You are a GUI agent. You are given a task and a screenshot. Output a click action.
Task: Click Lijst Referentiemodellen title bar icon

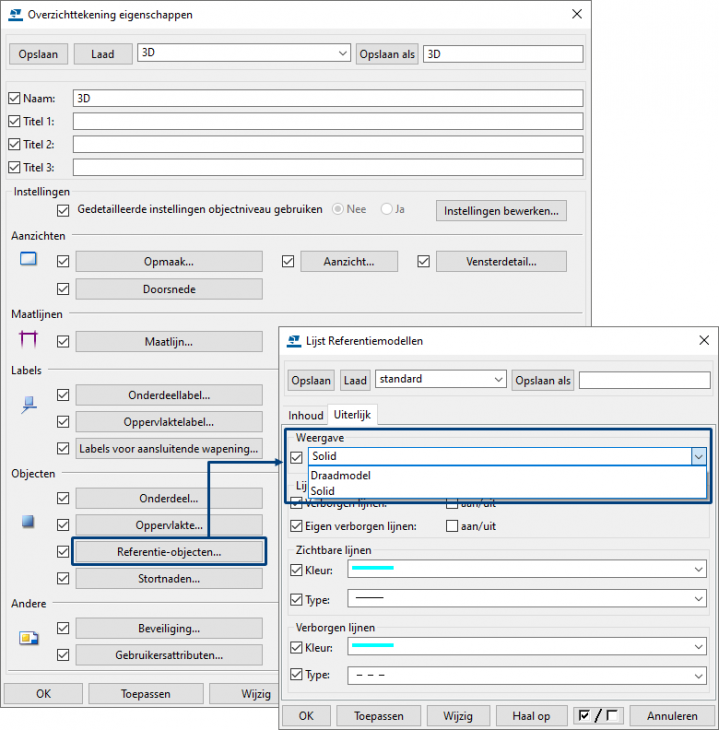pos(293,341)
